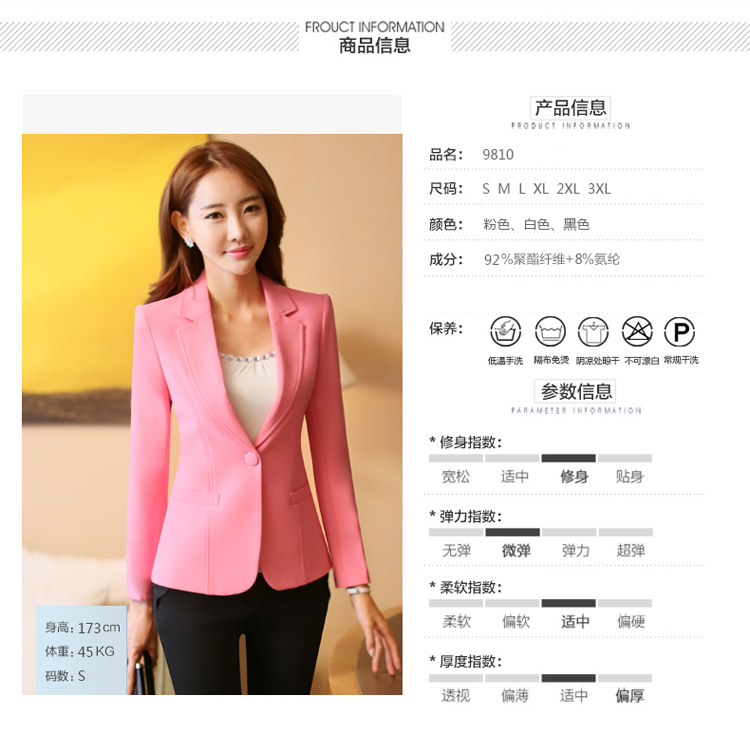750x752 pixels.
Task: Click the dry-in-shade shirt icon
Action: coord(593,331)
